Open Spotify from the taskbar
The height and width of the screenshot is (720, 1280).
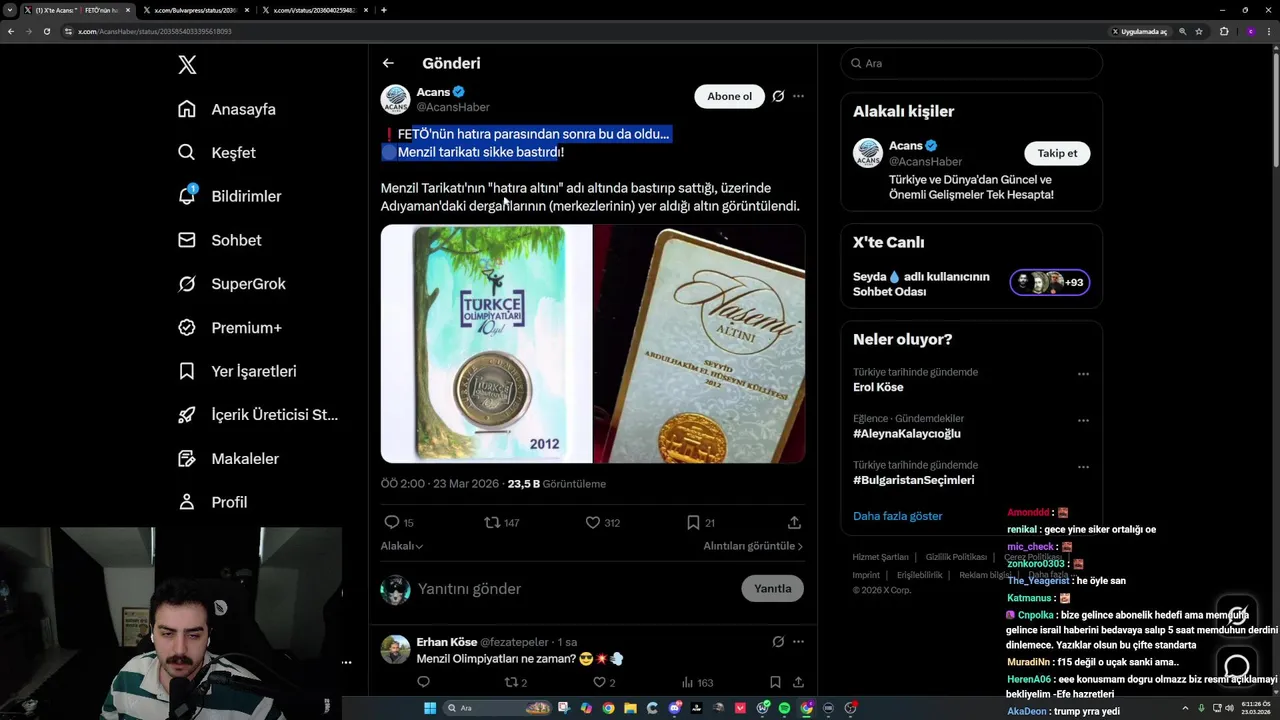click(784, 708)
